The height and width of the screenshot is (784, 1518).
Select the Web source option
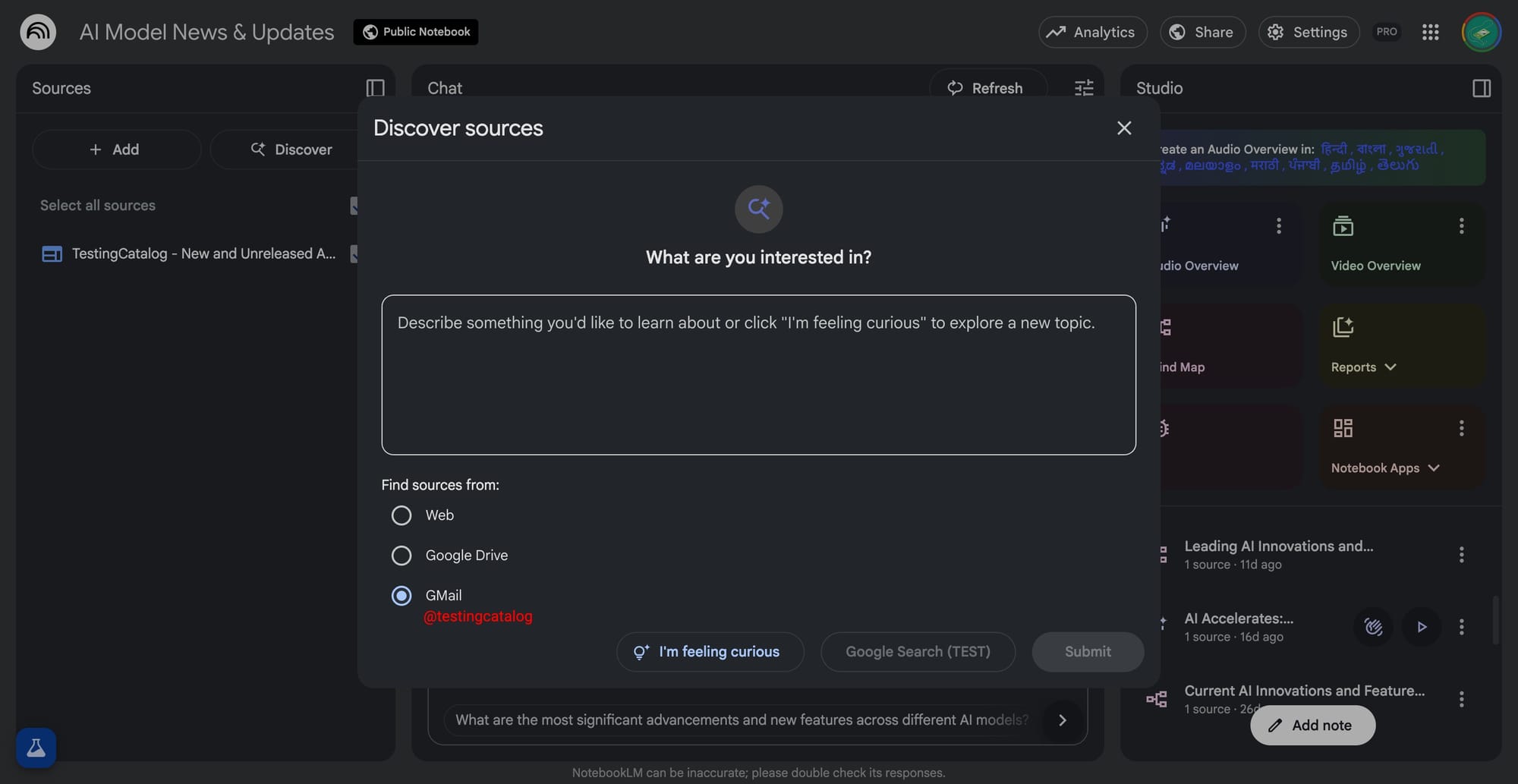[x=402, y=515]
